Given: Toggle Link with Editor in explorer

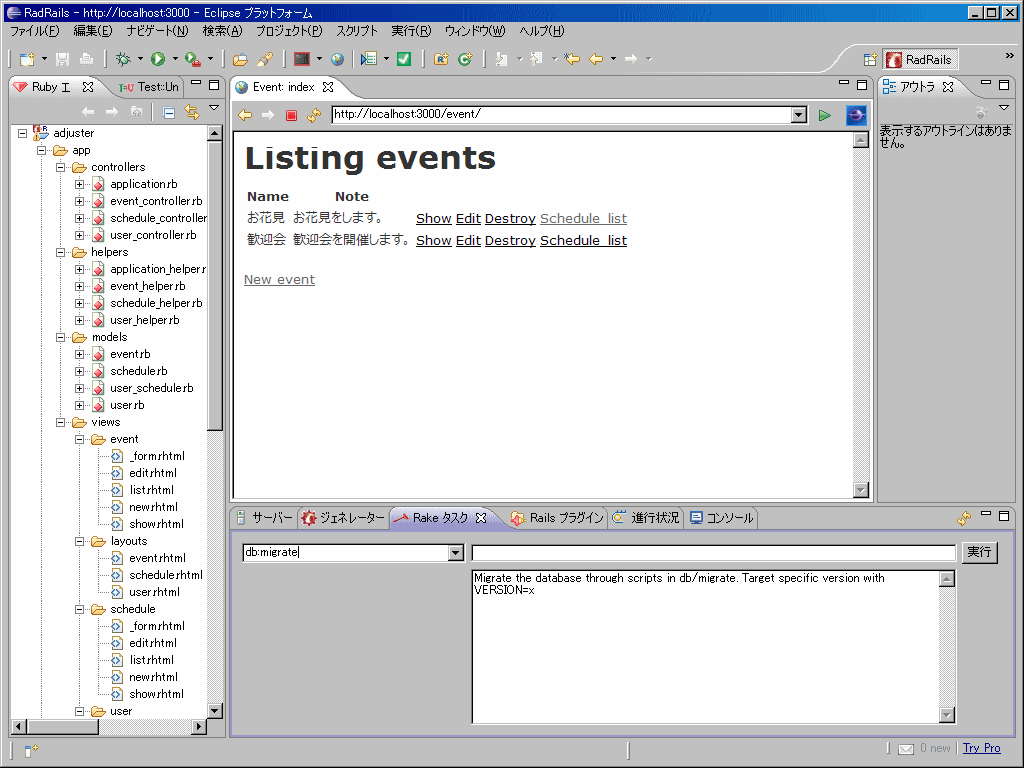Looking at the screenshot, I should coord(192,112).
